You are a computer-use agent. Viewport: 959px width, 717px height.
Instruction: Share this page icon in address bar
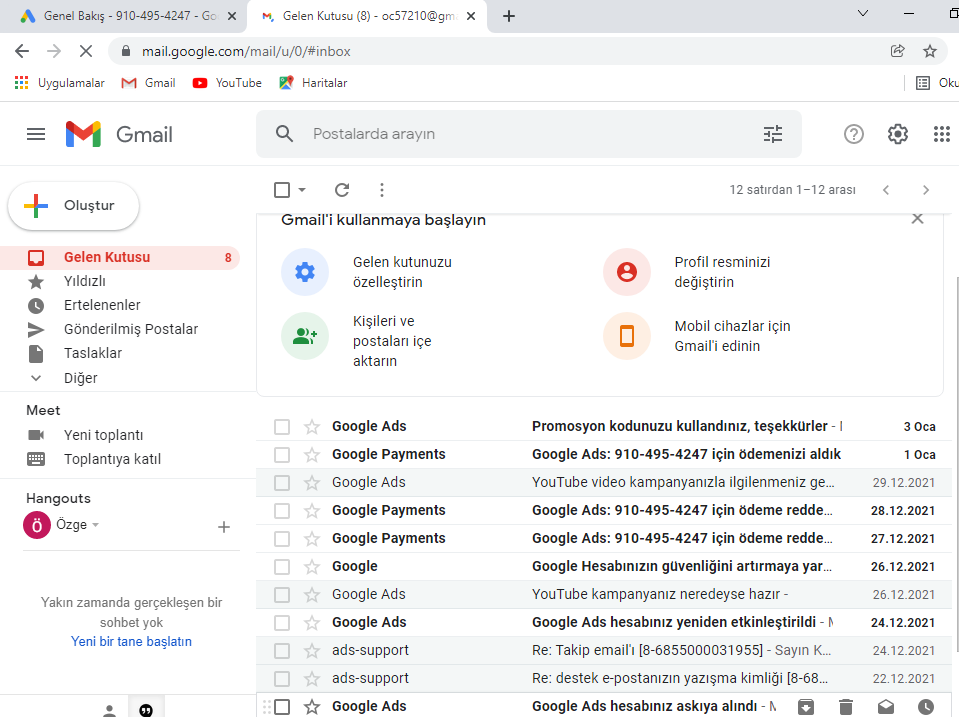(897, 51)
